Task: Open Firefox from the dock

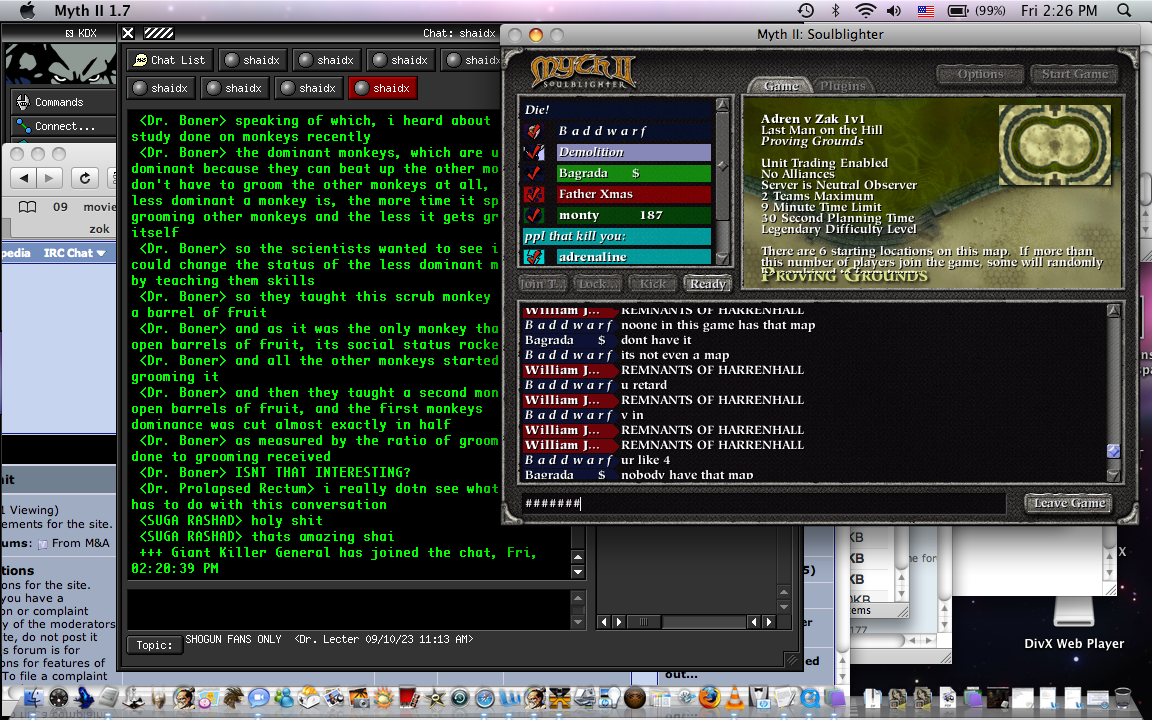Action: (709, 696)
